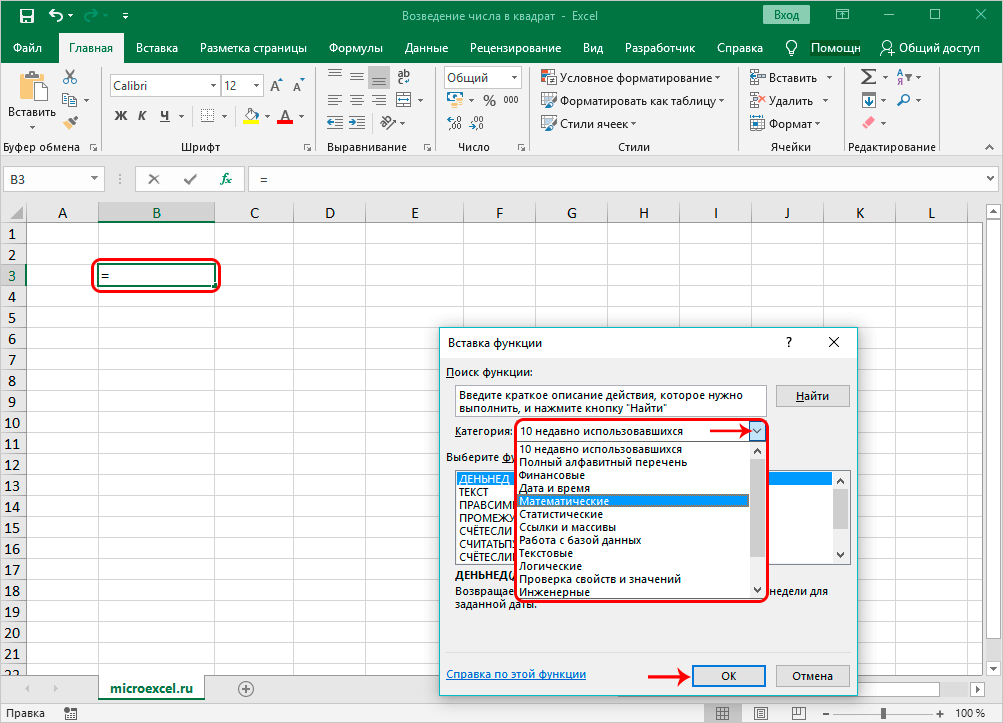
Task: Click the Insert Function fx icon
Action: point(226,179)
